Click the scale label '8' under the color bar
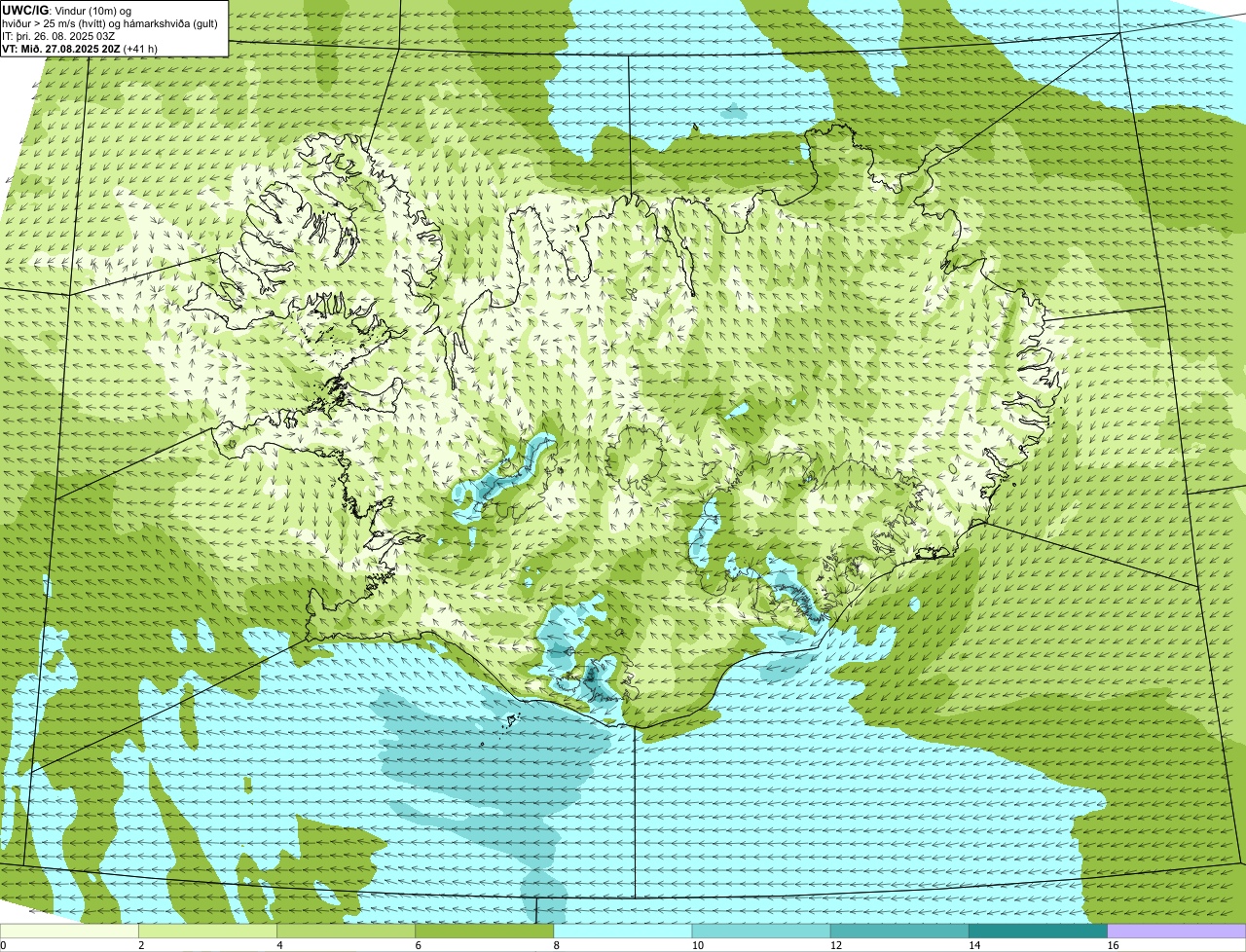This screenshot has height=952, width=1246. click(x=556, y=945)
